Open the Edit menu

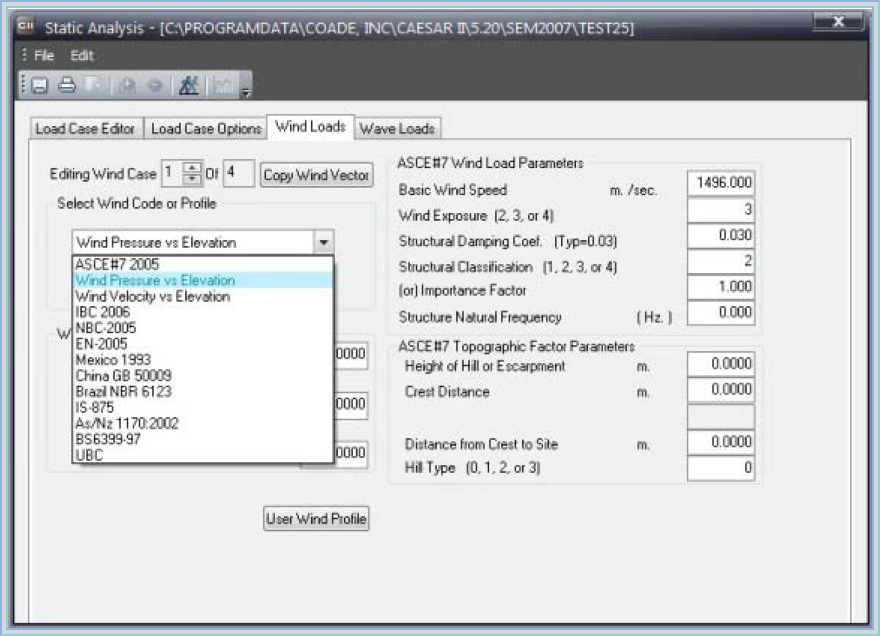(81, 55)
